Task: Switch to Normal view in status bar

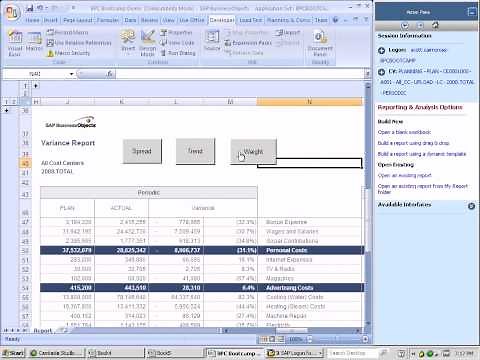Action: coord(263,339)
